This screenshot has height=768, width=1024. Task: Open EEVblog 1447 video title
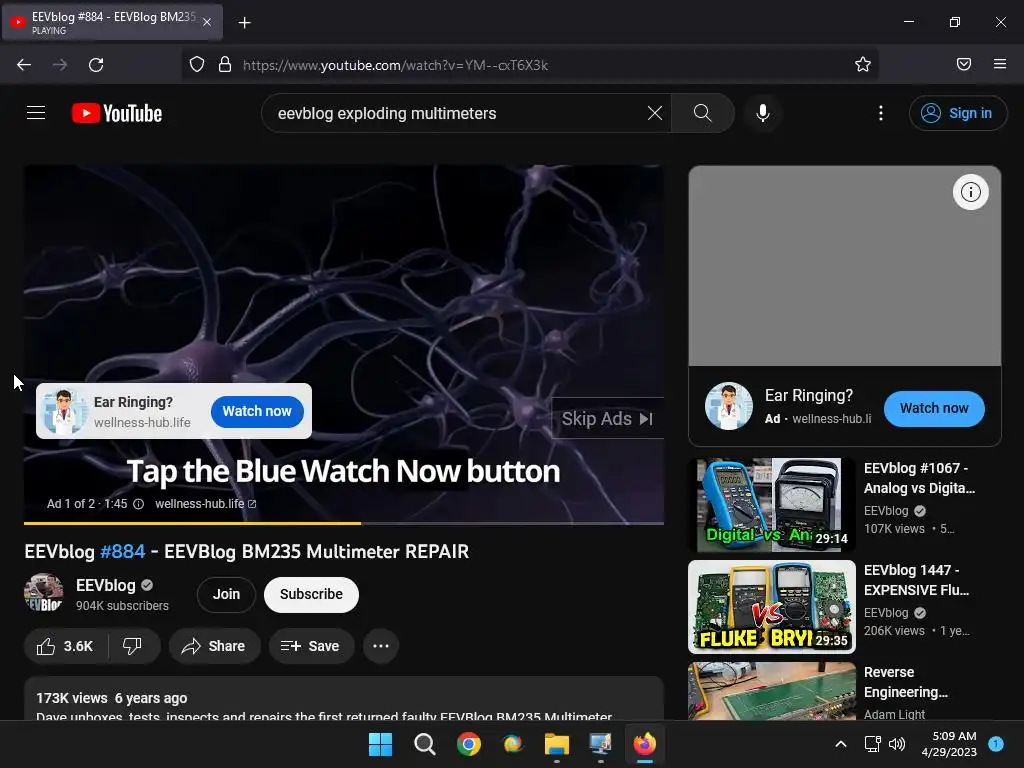coord(916,580)
